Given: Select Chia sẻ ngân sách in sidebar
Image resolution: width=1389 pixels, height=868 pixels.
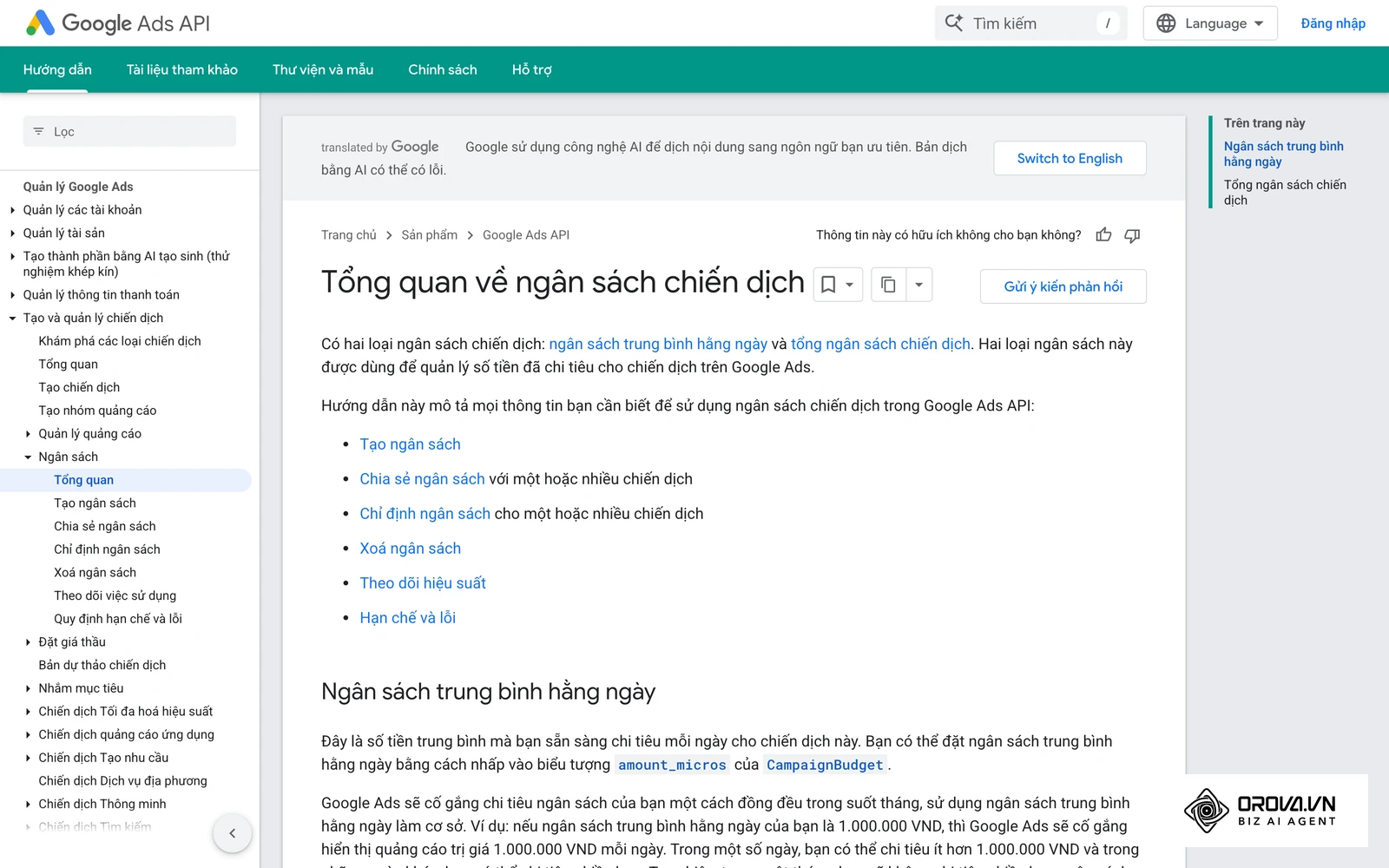Looking at the screenshot, I should 105,526.
